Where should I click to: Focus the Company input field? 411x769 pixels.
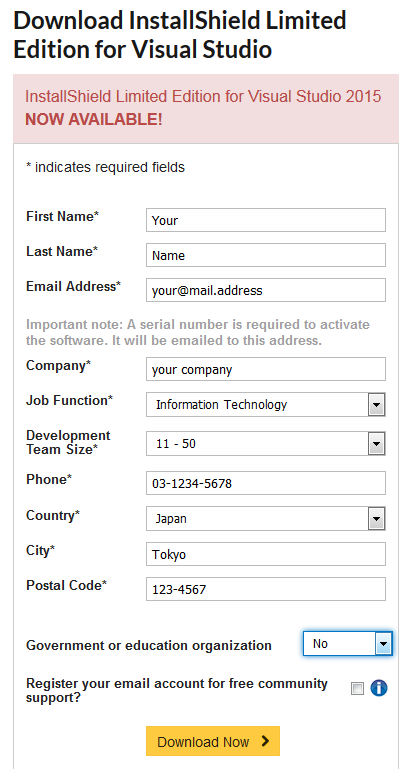pyautogui.click(x=266, y=369)
